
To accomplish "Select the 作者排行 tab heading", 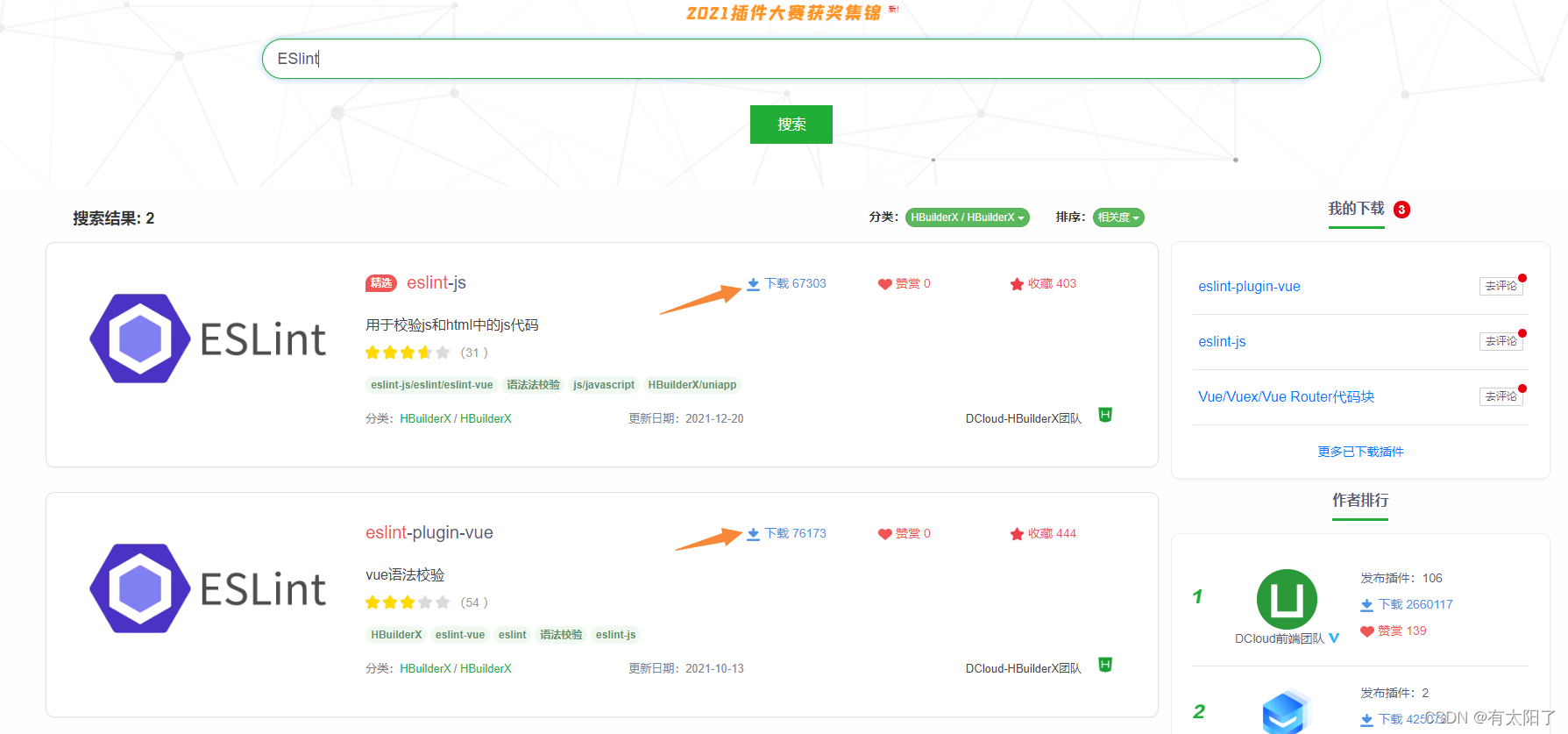I will pyautogui.click(x=1360, y=500).
